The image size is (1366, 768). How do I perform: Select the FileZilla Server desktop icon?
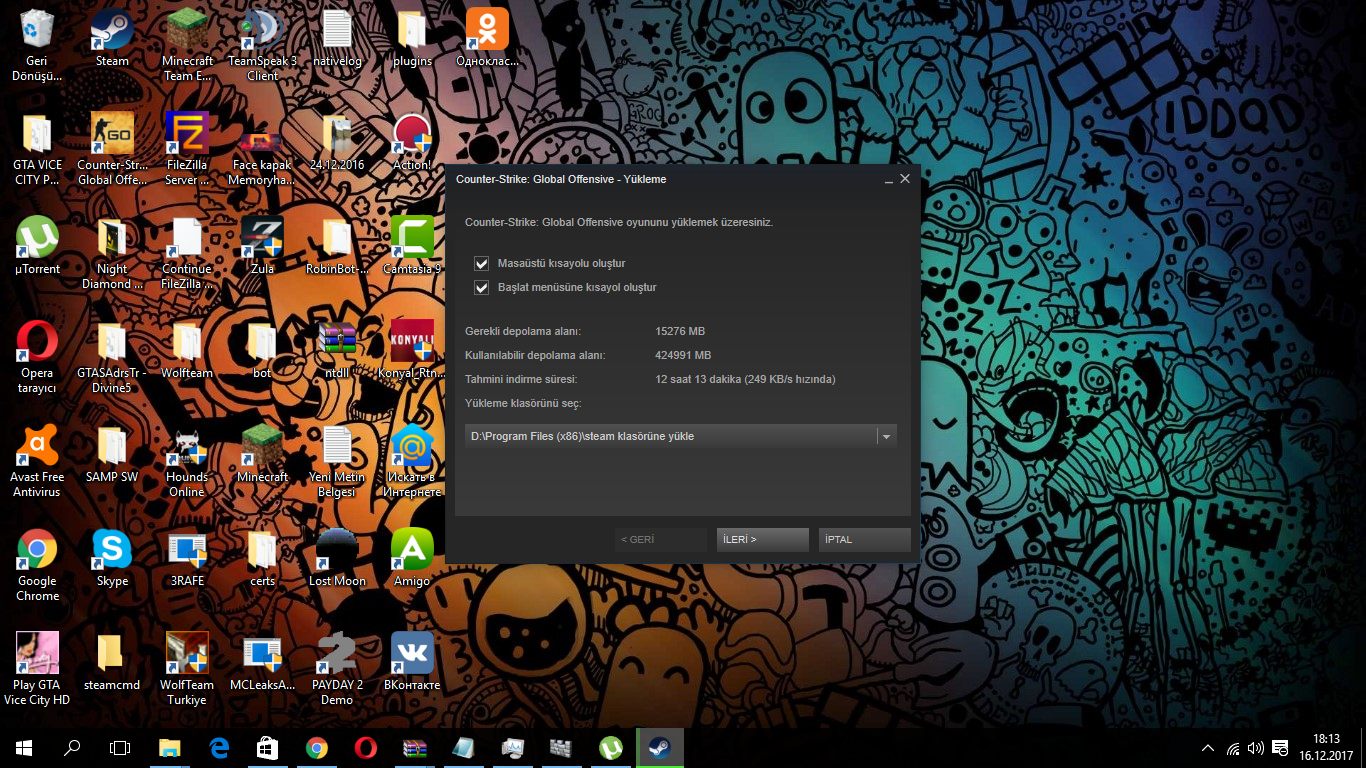click(187, 149)
